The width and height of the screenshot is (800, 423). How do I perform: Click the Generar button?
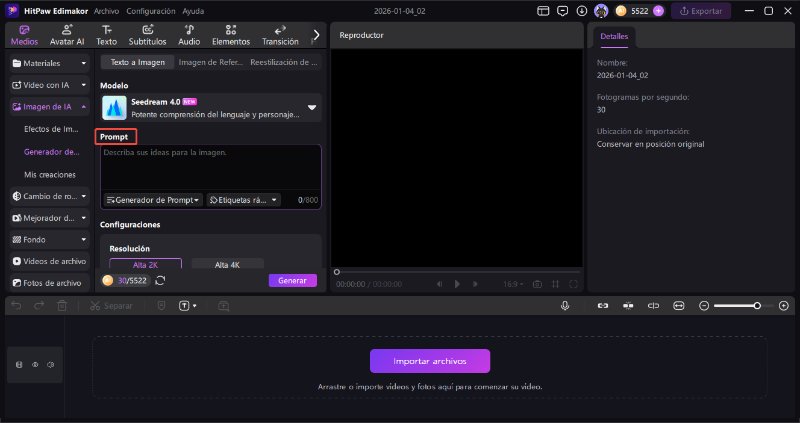292,281
